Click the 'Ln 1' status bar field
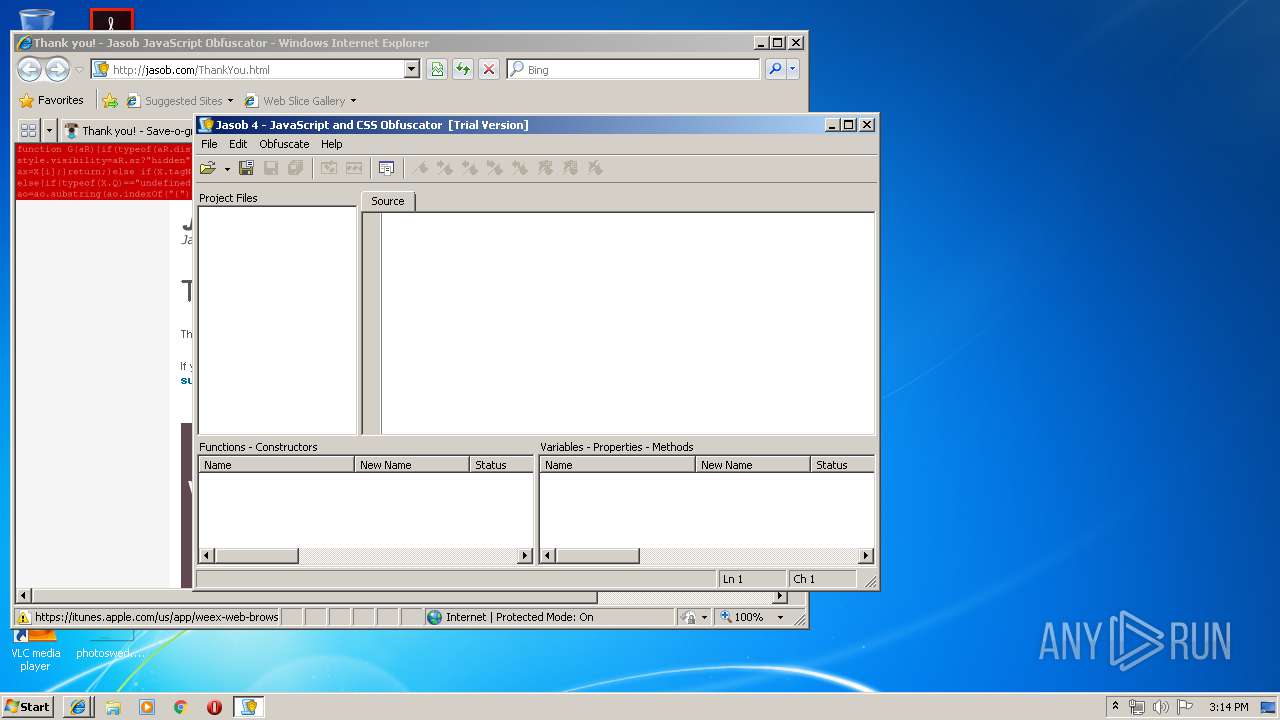Viewport: 1280px width, 720px height. tap(751, 579)
